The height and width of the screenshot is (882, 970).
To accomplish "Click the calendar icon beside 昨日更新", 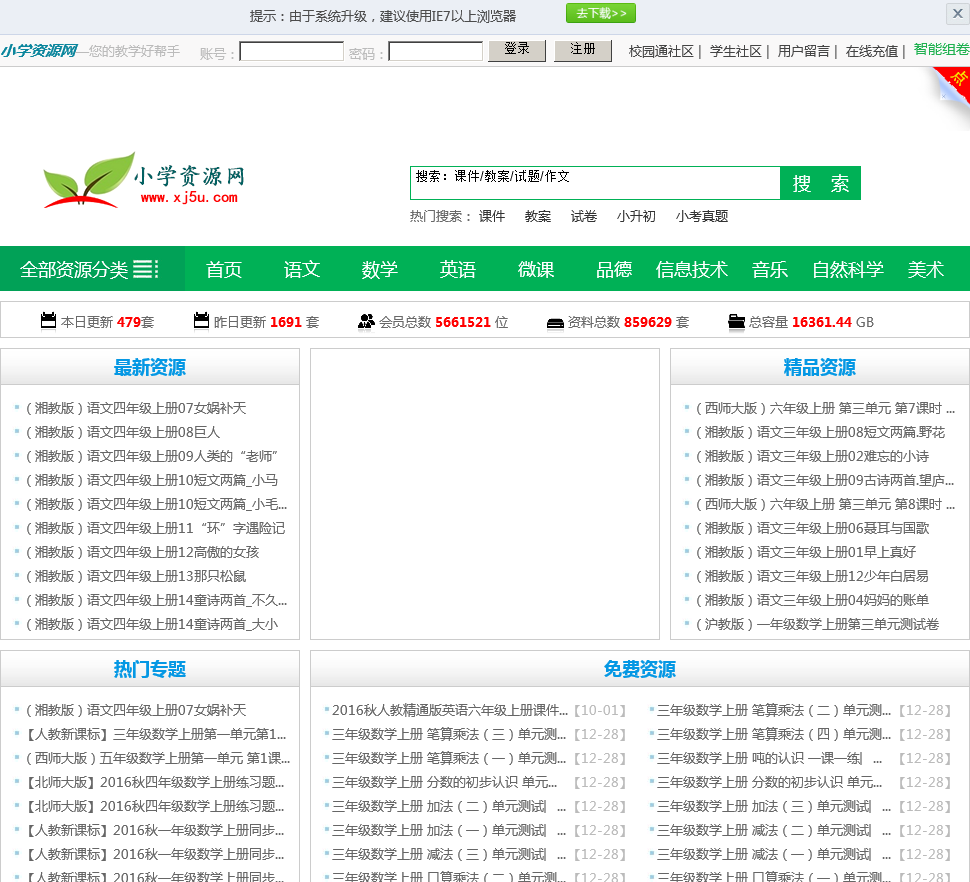I will 201,321.
